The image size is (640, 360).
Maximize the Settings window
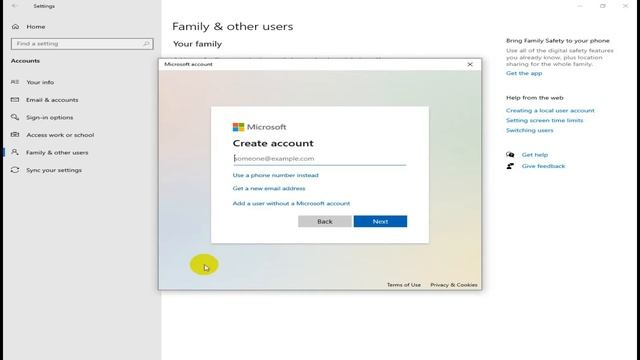[602, 6]
